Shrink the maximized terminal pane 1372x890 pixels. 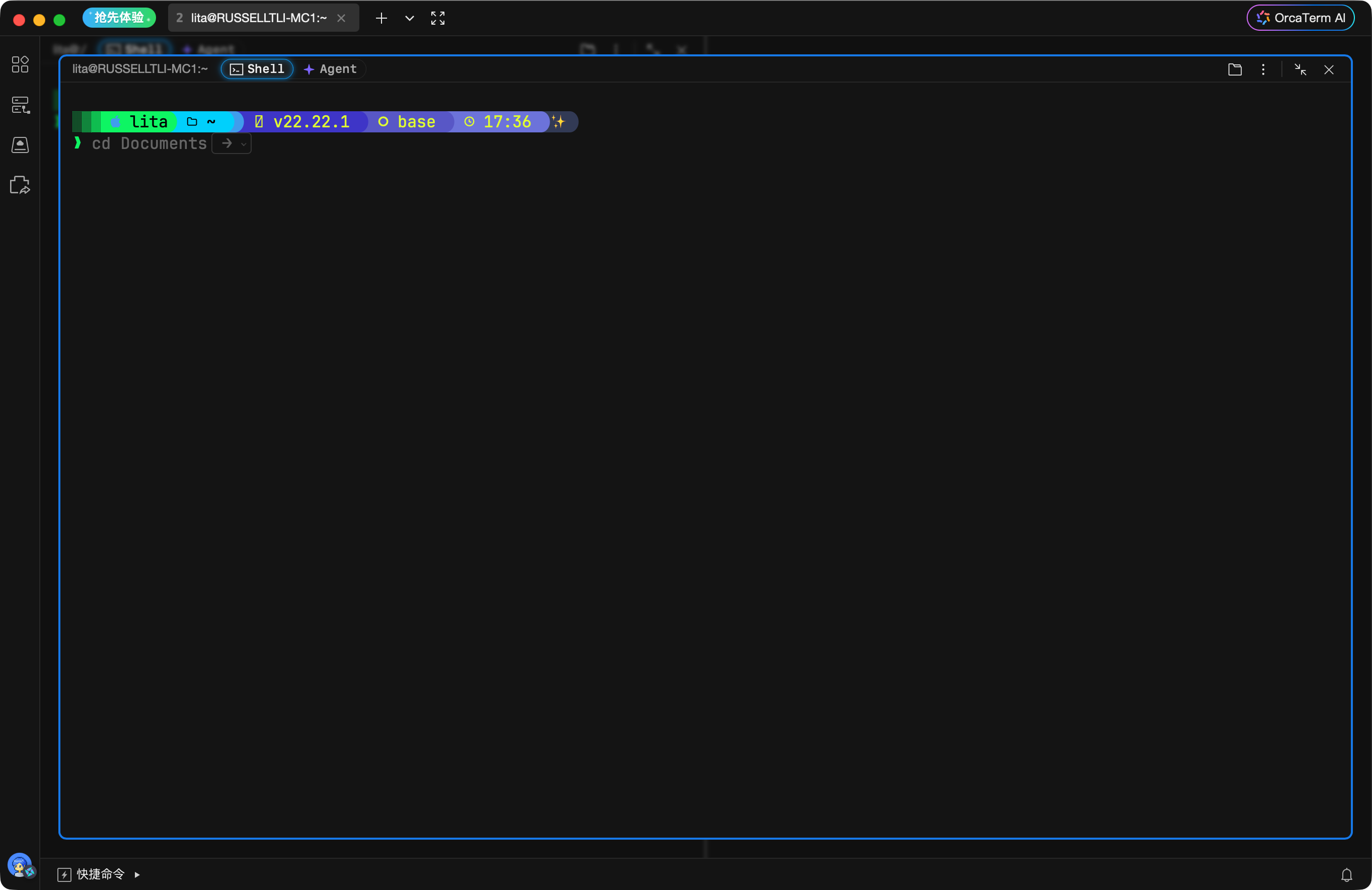point(1300,69)
